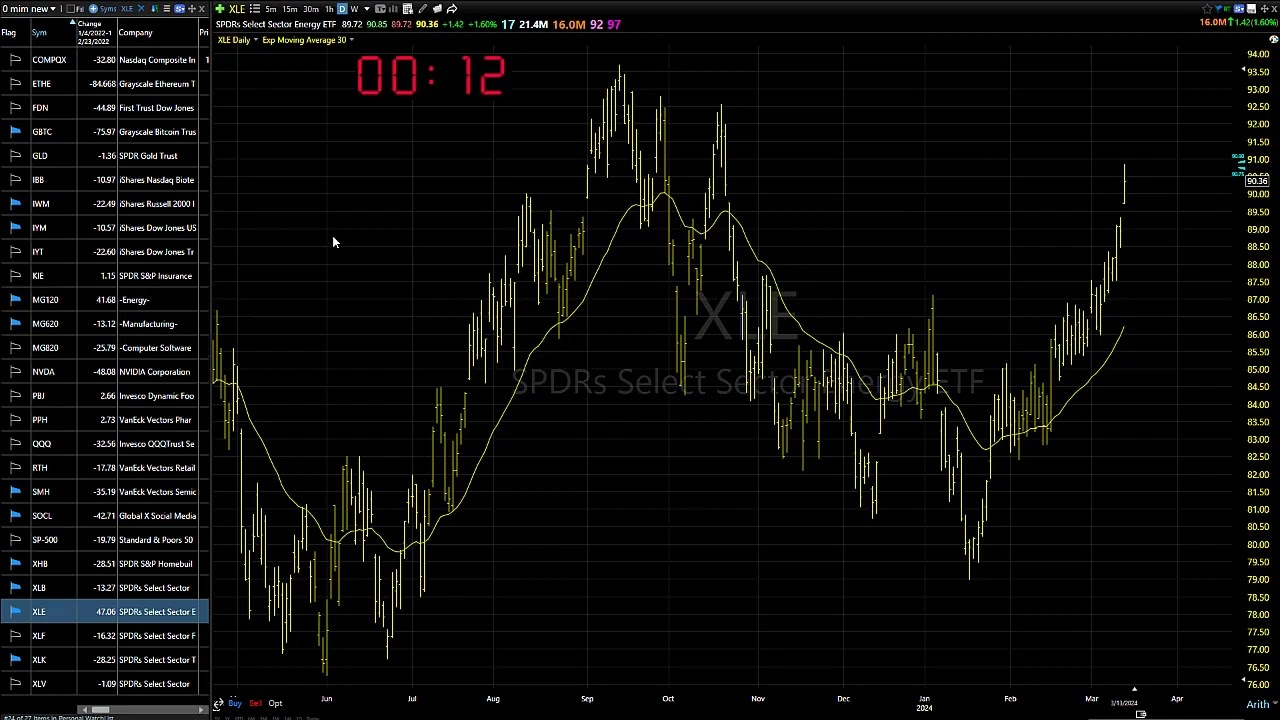Toggle the flag on the IWM row
1280x720 pixels.
tap(15, 204)
